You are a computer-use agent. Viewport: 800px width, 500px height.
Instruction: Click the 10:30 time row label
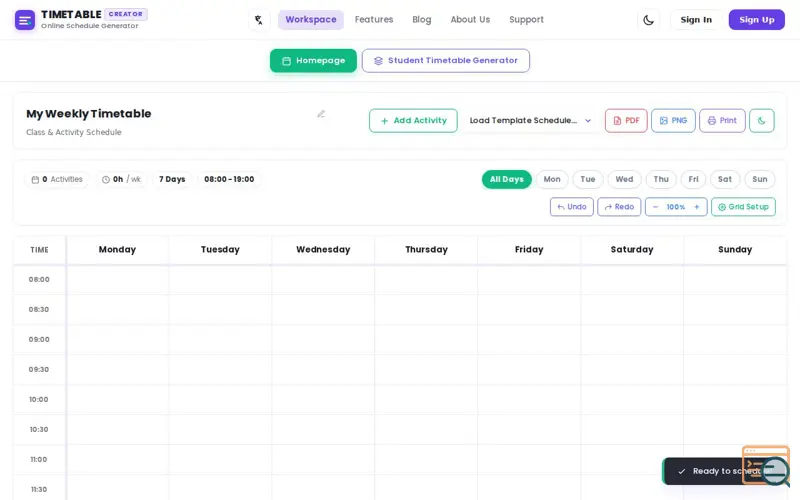39,430
